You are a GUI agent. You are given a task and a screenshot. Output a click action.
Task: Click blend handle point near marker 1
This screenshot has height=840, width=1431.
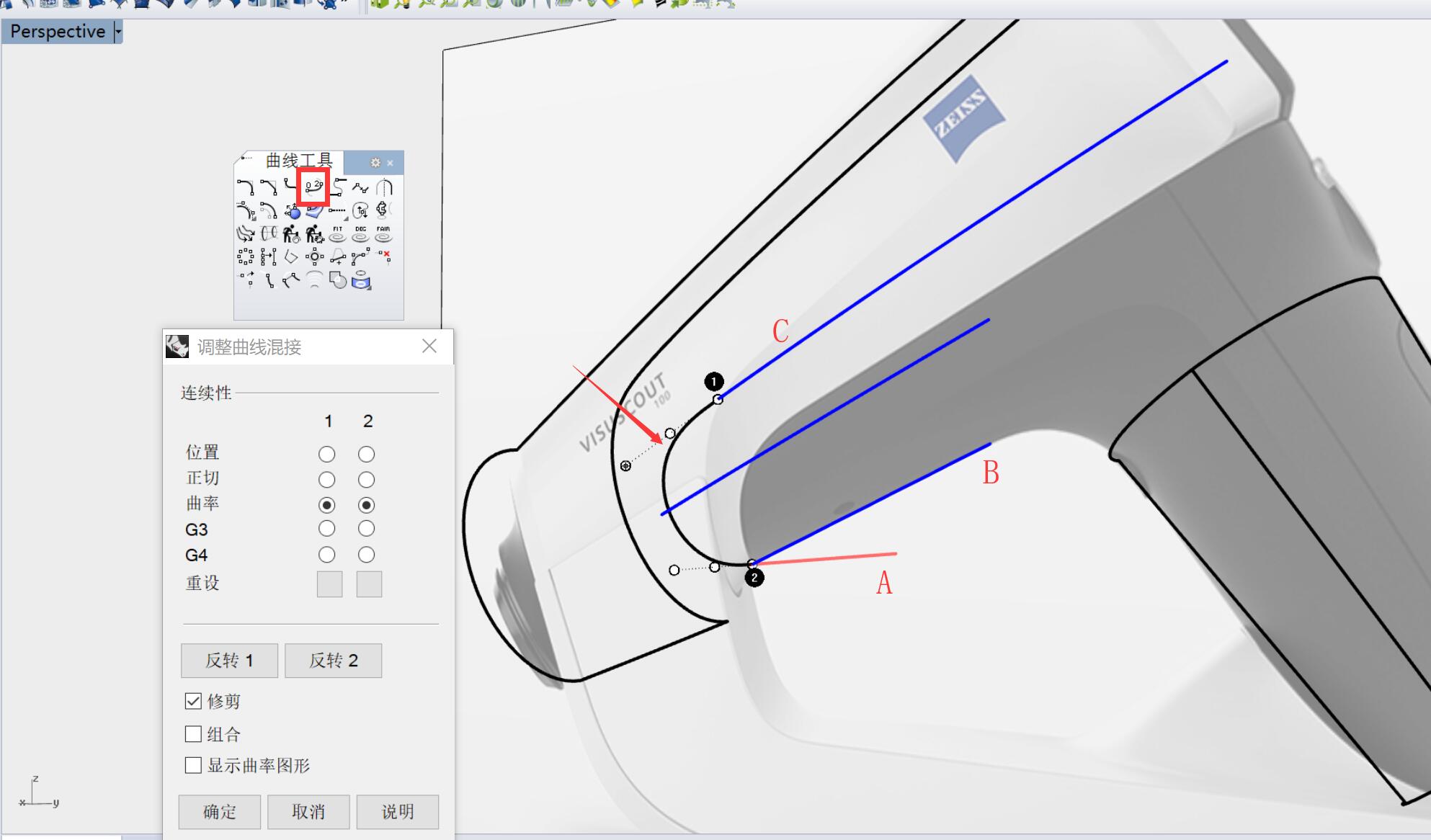718,399
